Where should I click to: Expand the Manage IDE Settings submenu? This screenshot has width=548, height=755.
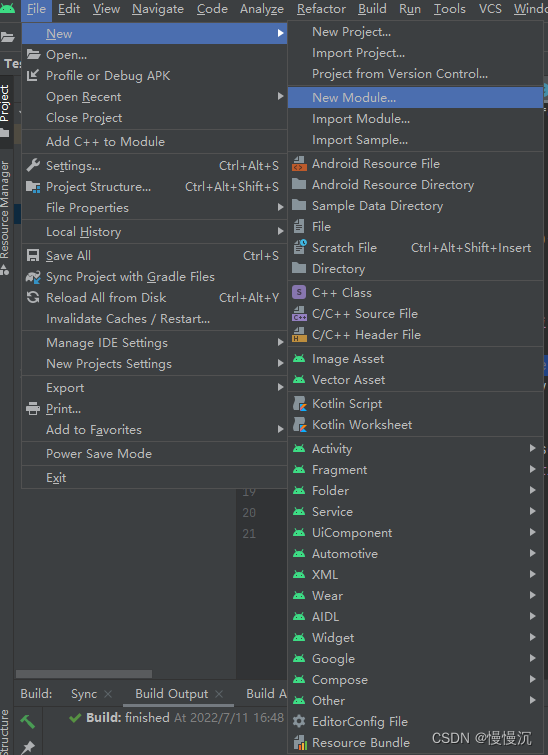pos(280,342)
